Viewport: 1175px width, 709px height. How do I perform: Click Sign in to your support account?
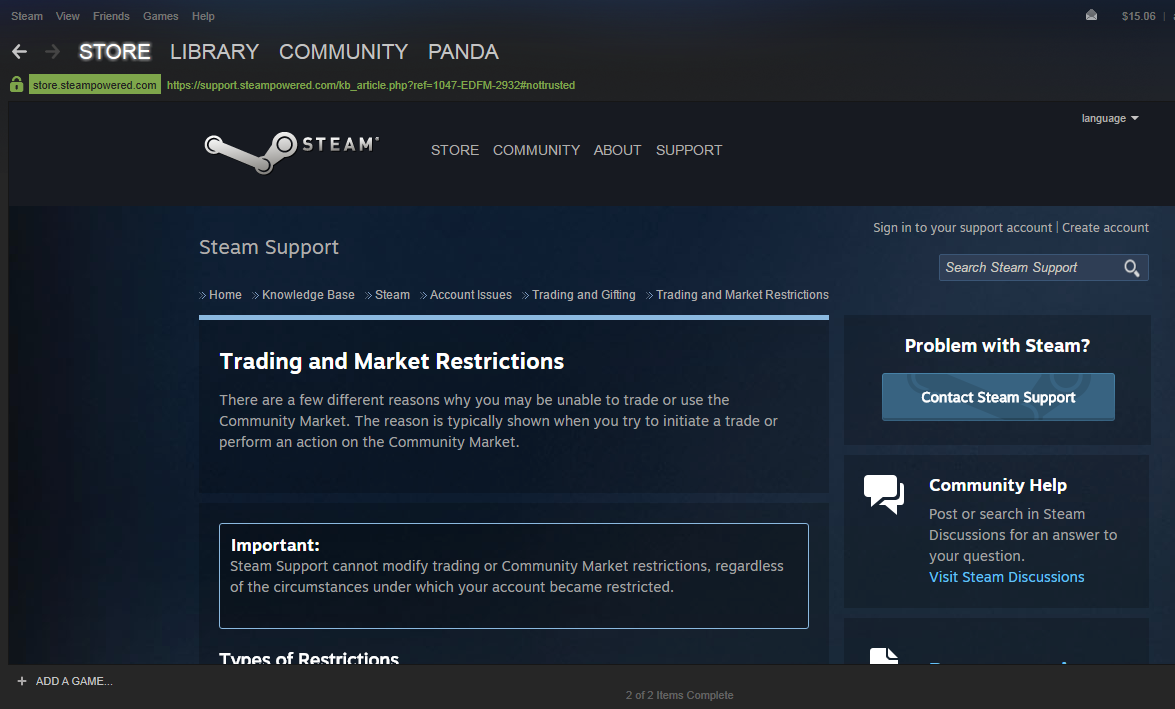click(962, 228)
